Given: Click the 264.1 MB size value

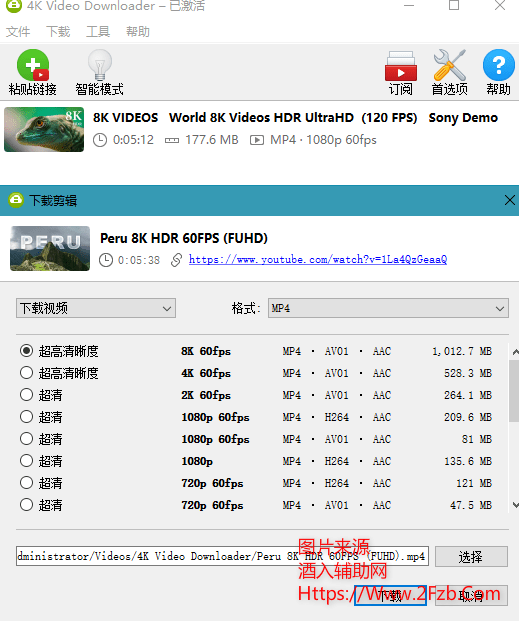Looking at the screenshot, I should coord(468,395).
